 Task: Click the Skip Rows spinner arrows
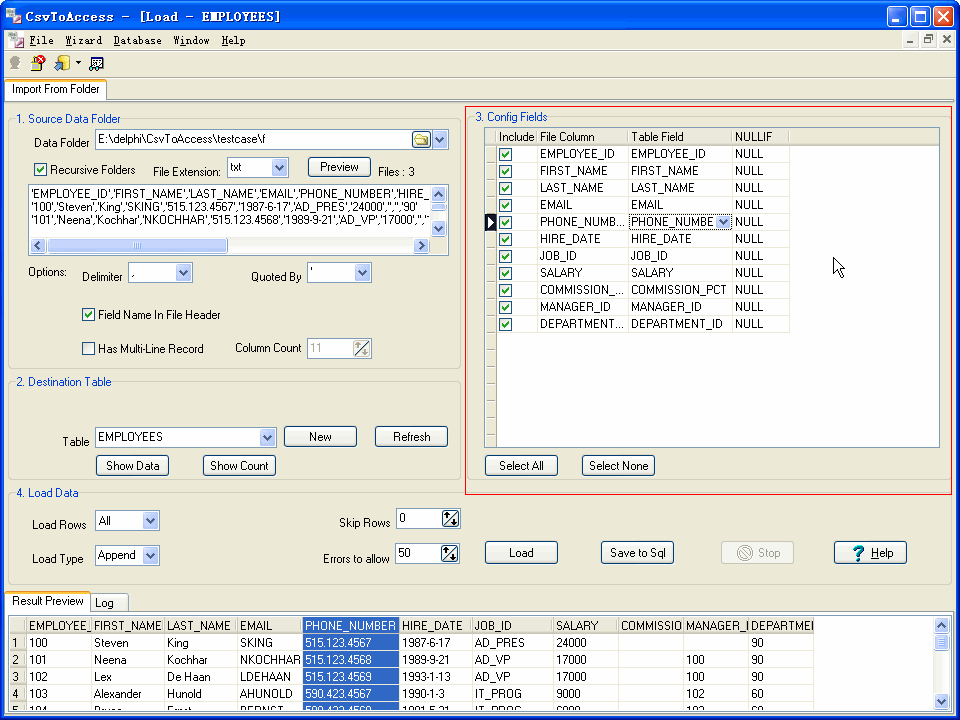pyautogui.click(x=450, y=519)
